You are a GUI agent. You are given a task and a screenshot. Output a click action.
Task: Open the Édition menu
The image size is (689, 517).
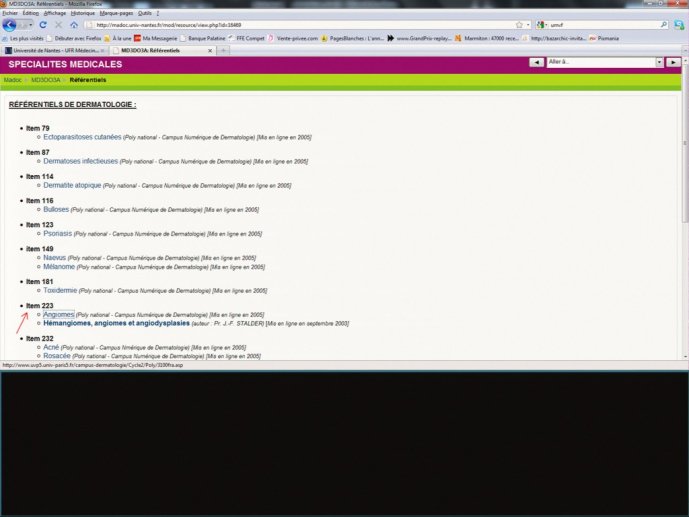[31, 14]
